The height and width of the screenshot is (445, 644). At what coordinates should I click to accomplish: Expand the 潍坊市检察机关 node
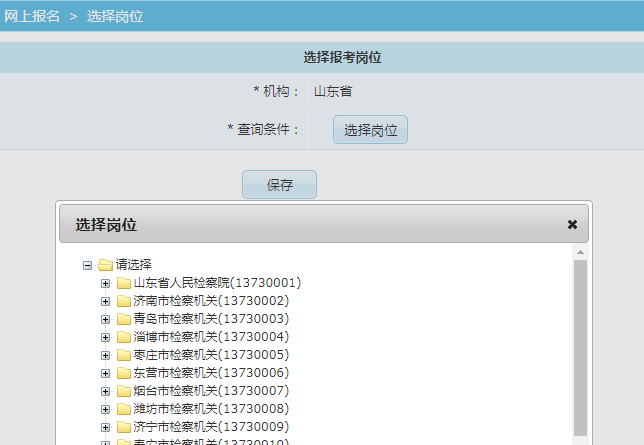point(106,409)
